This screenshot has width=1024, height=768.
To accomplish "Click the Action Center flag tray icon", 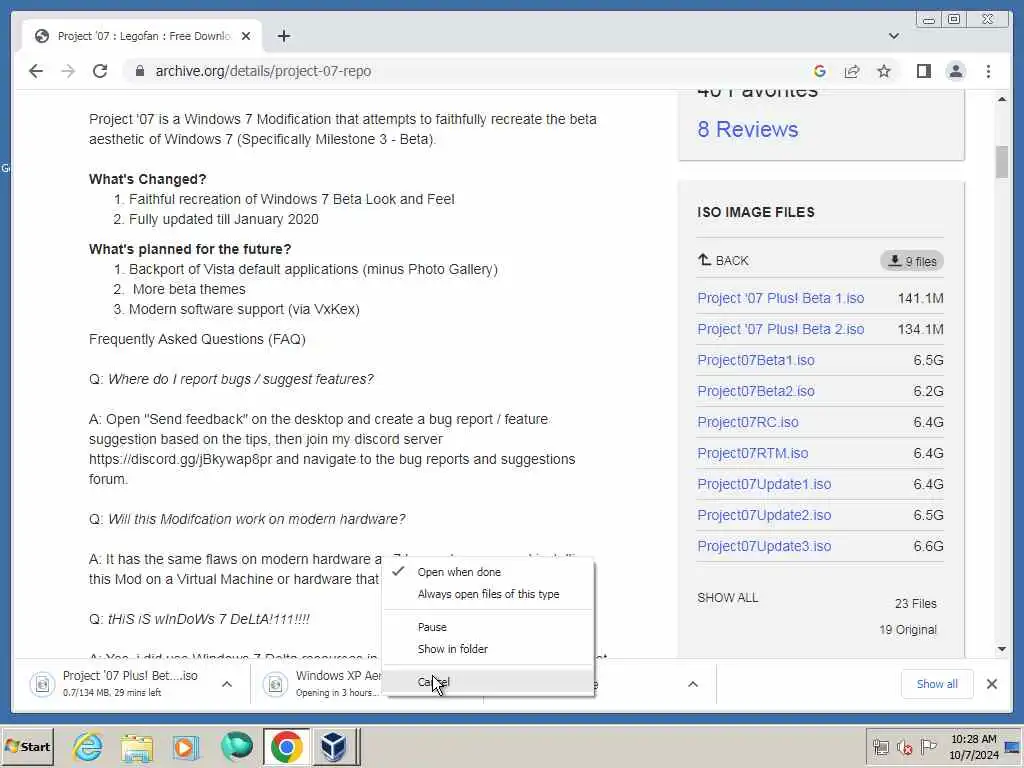I will (x=928, y=747).
